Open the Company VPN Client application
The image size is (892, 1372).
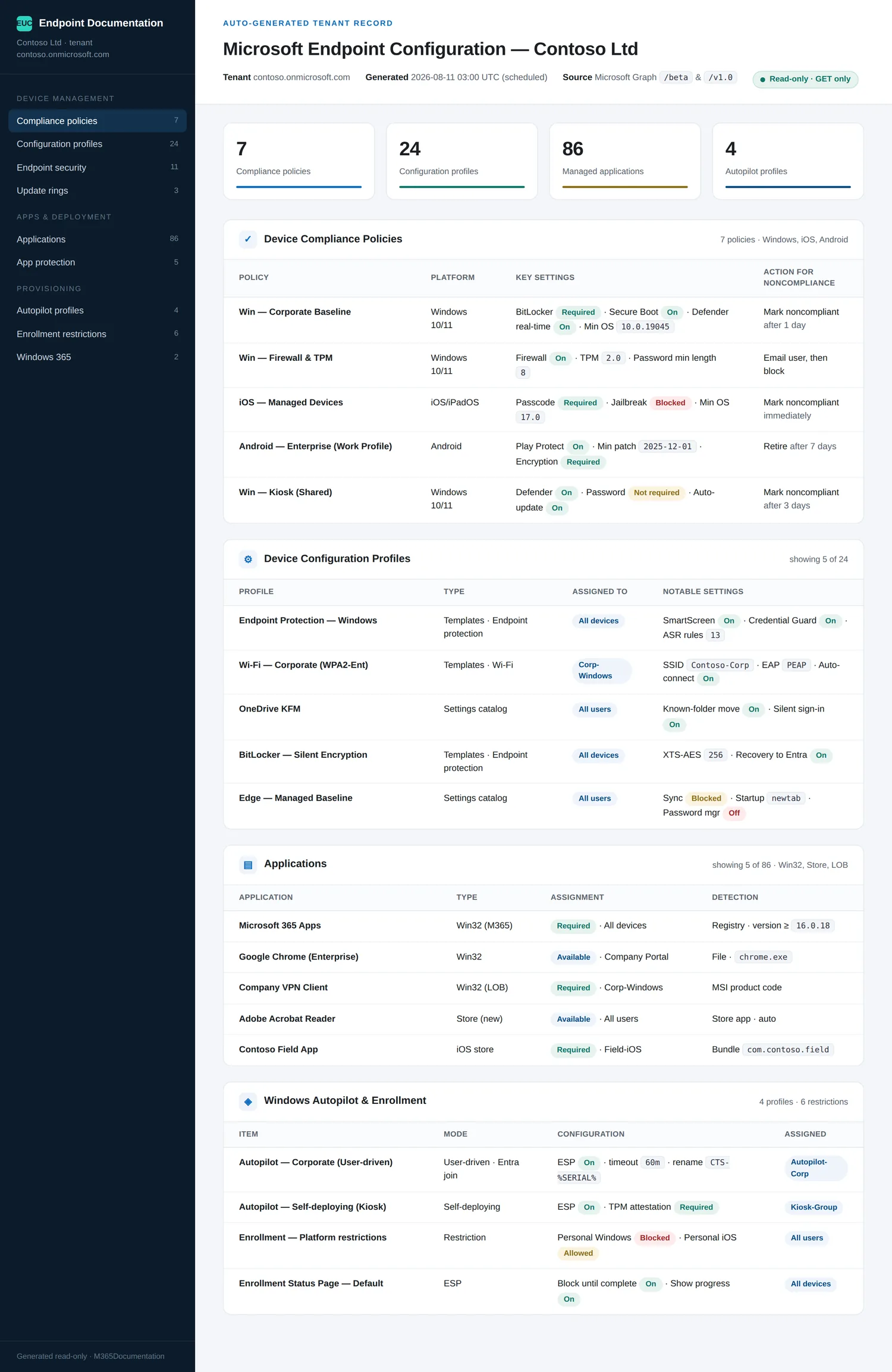coord(283,987)
